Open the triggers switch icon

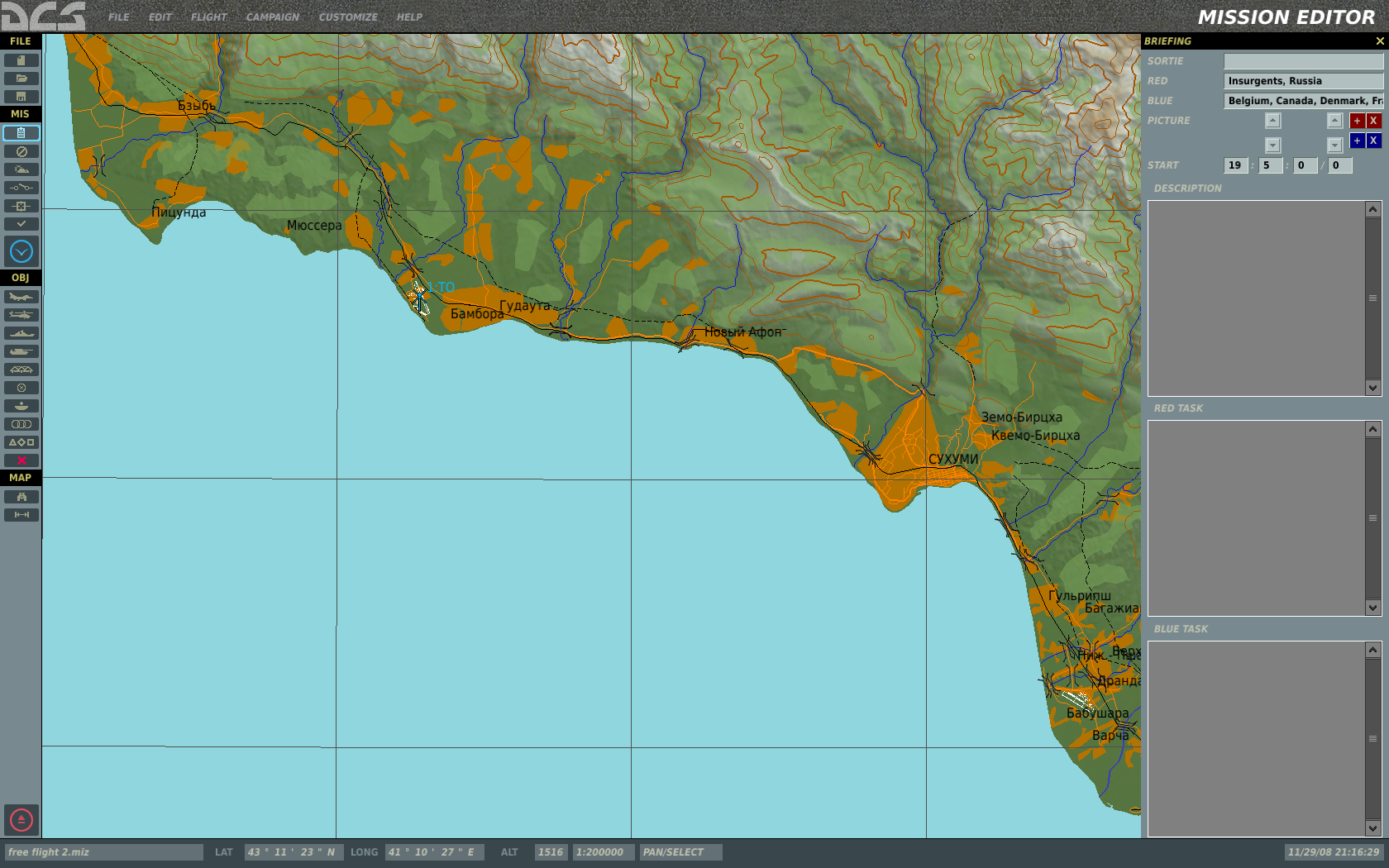pos(21,188)
